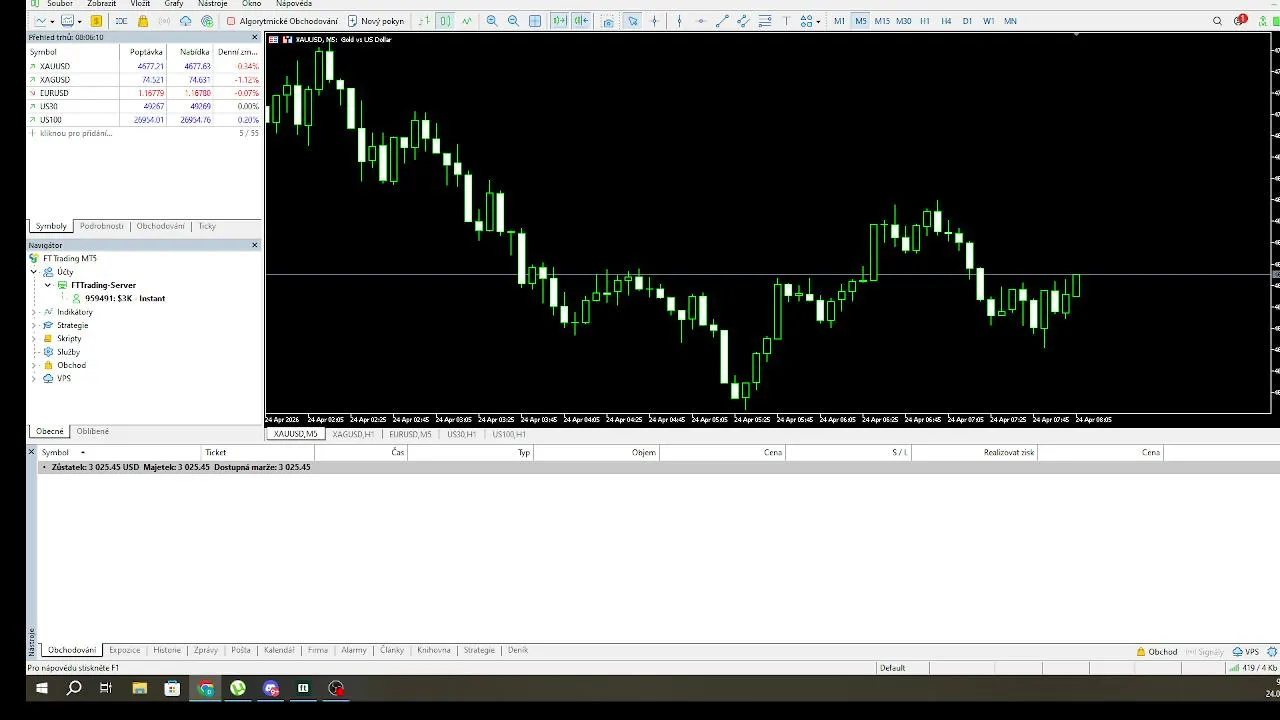The width and height of the screenshot is (1280, 720).
Task: Expand the Skripty tree node
Action: [34, 338]
